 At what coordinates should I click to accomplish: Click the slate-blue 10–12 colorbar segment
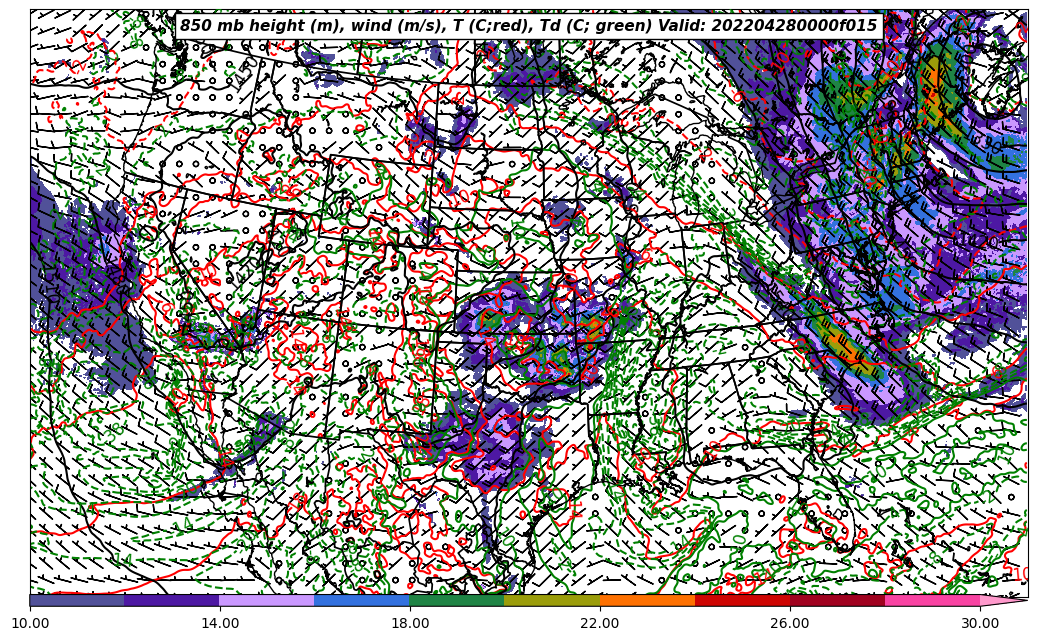pos(77,600)
